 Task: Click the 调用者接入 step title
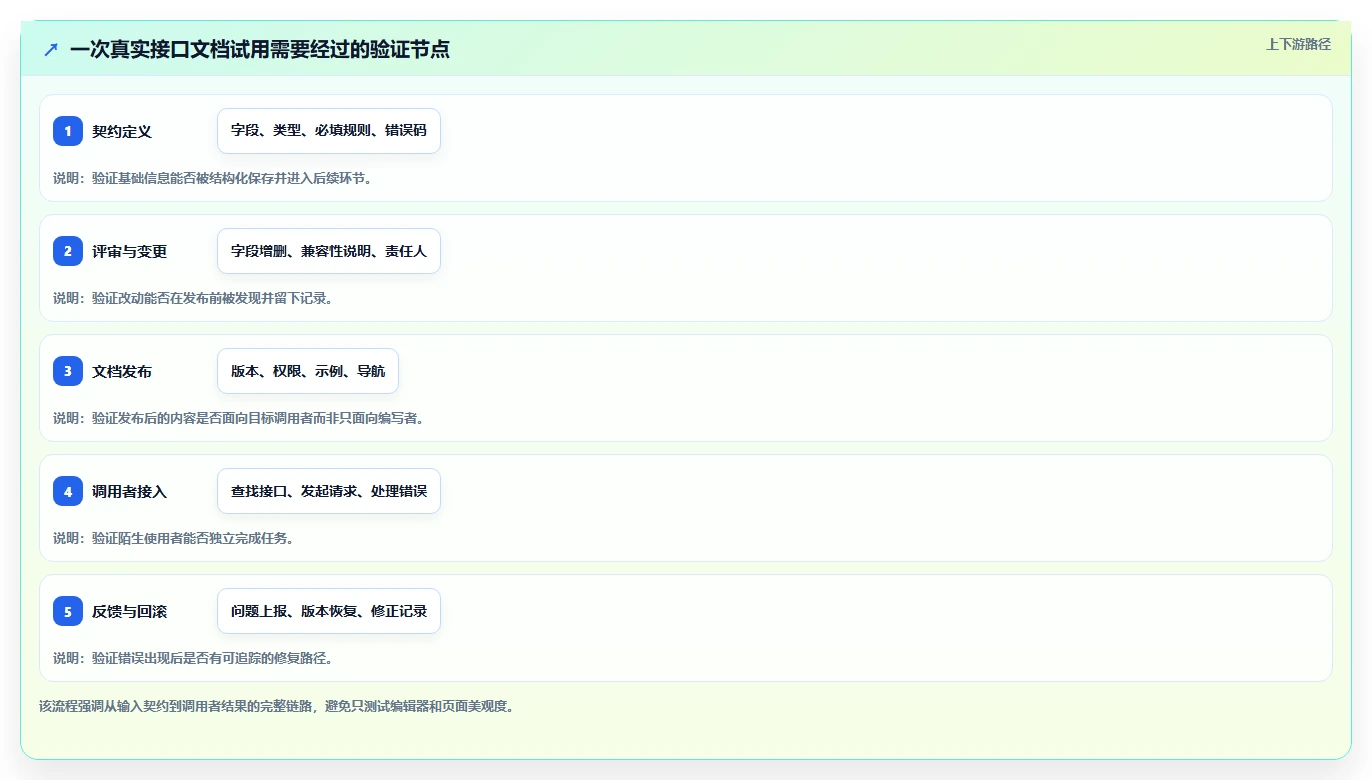click(130, 491)
